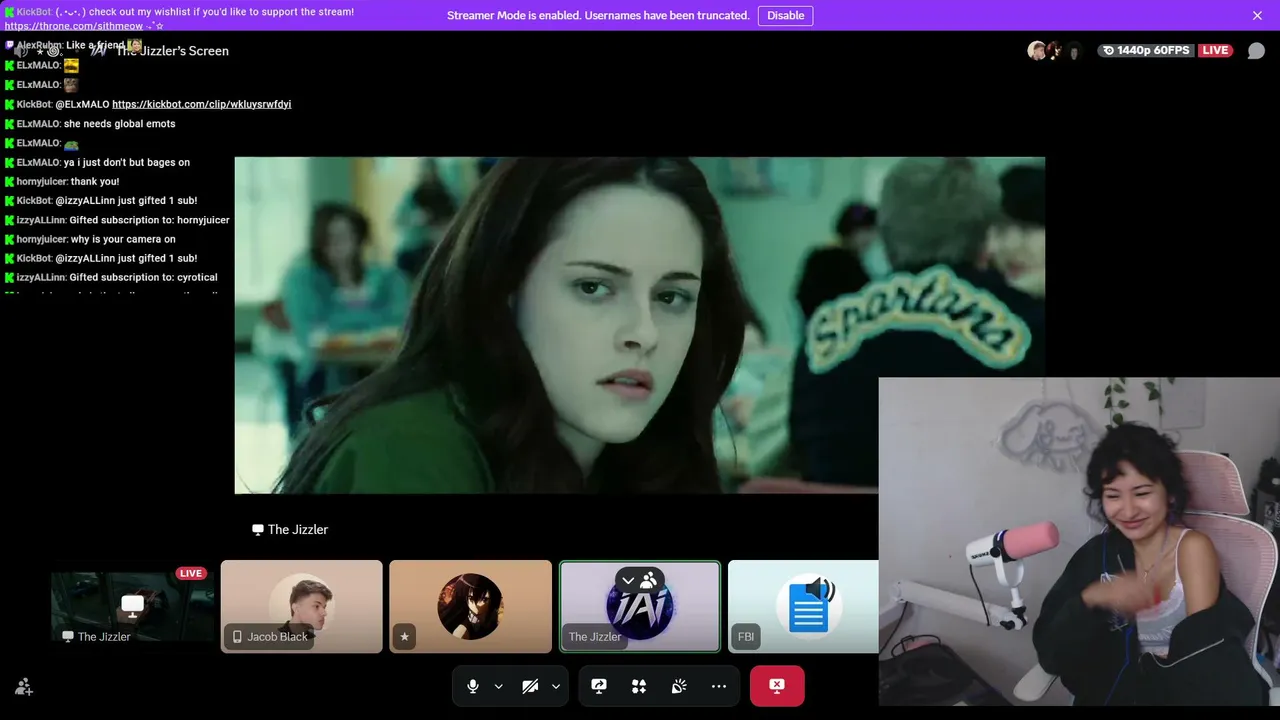The image size is (1280, 720).
Task: Click the screen icon beside lower-left Jizzler label
Action: 68,637
